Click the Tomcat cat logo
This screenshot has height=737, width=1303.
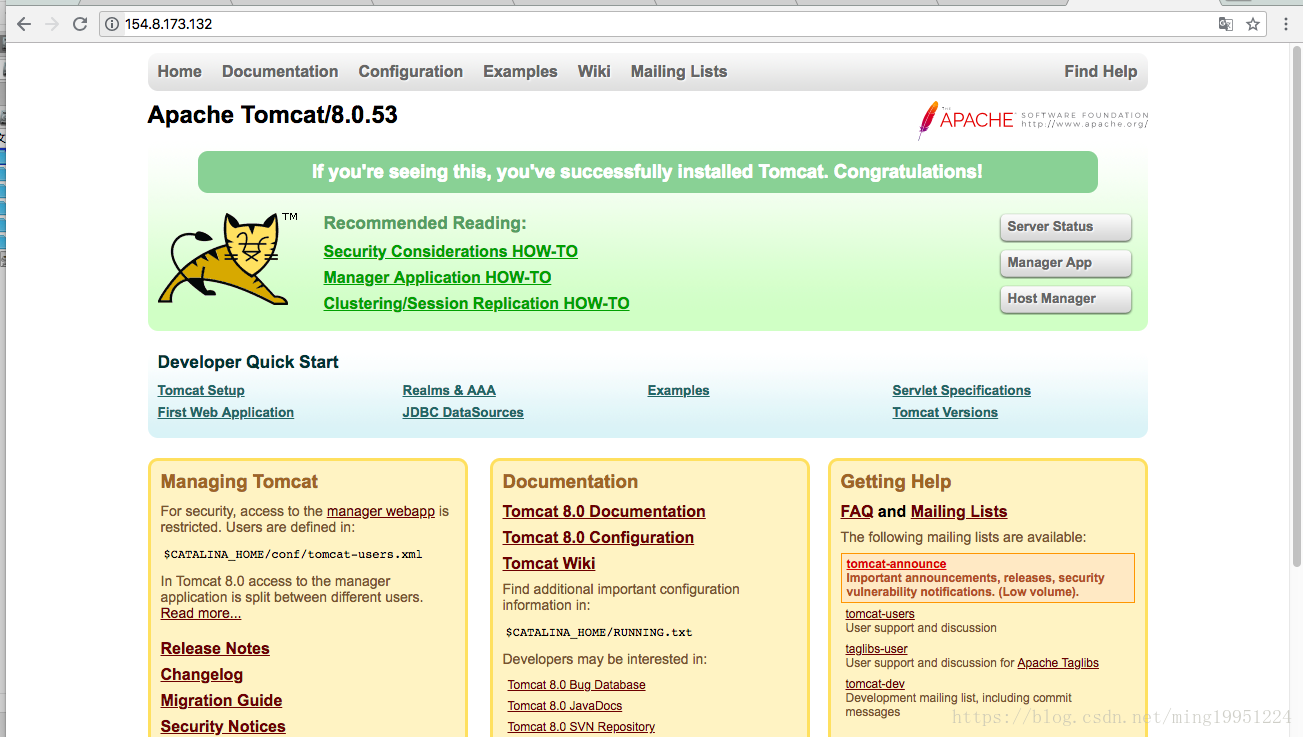(x=228, y=258)
